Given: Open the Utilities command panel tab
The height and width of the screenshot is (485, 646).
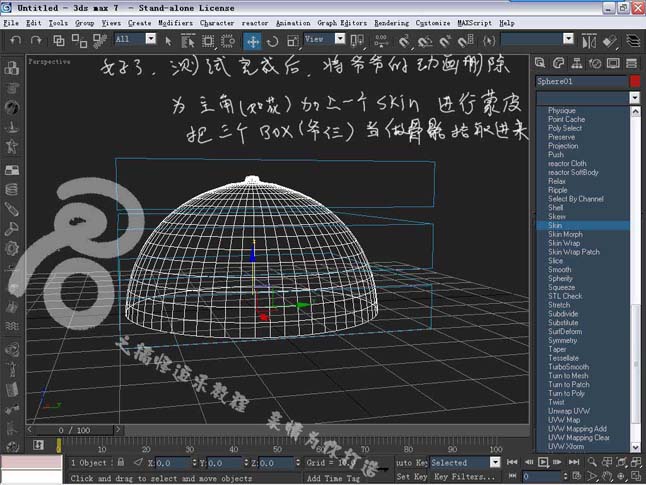Looking at the screenshot, I should (631, 63).
